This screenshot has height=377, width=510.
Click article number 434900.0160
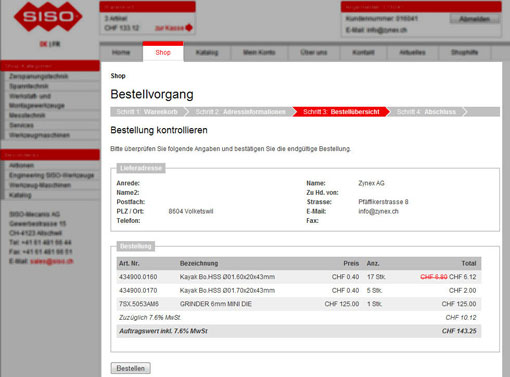click(138, 277)
